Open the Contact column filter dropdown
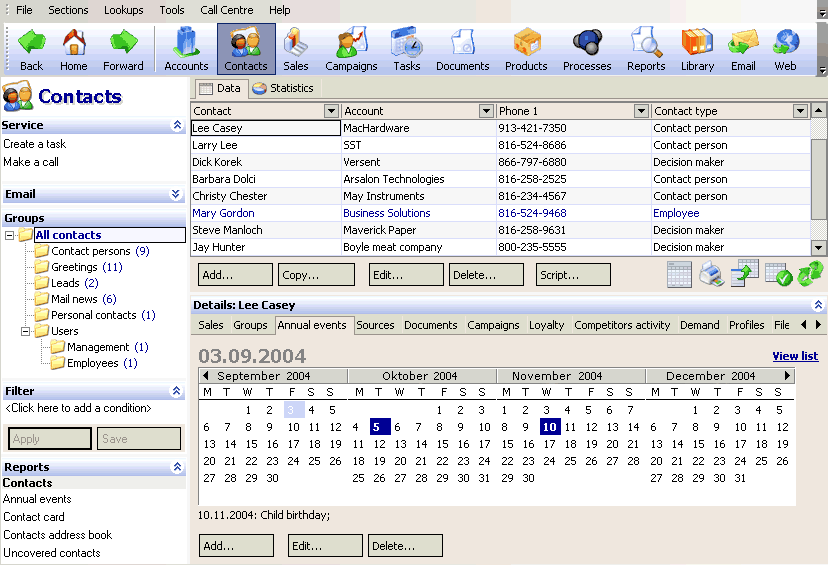 (331, 111)
